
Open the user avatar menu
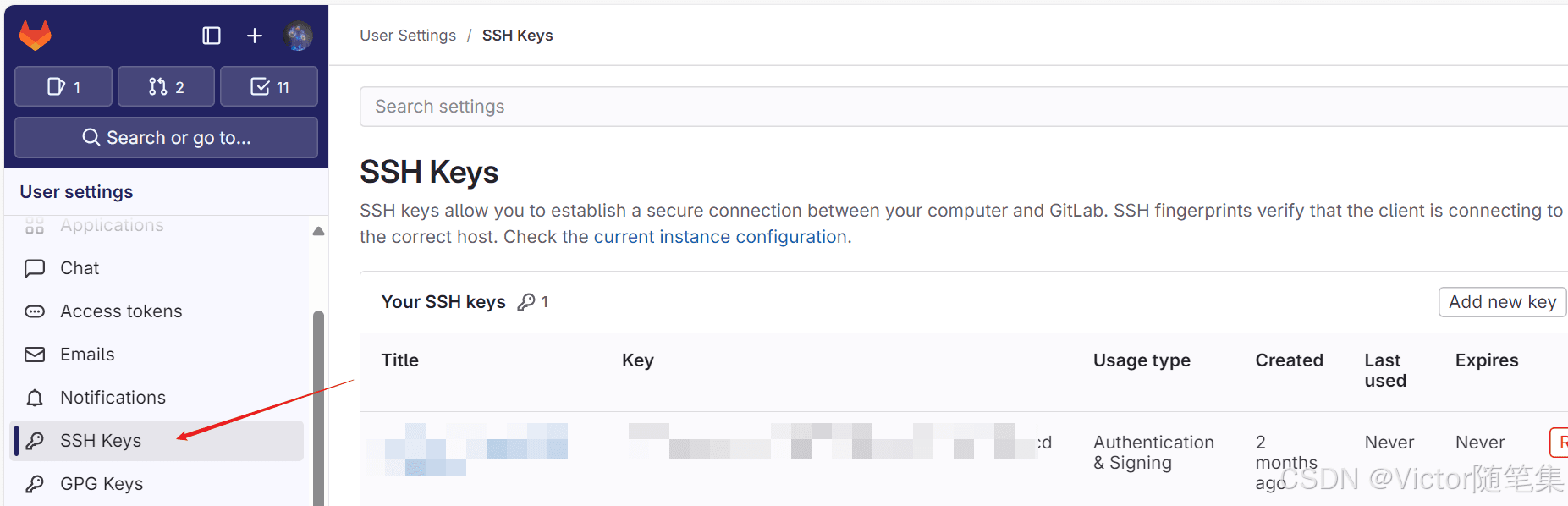(298, 36)
